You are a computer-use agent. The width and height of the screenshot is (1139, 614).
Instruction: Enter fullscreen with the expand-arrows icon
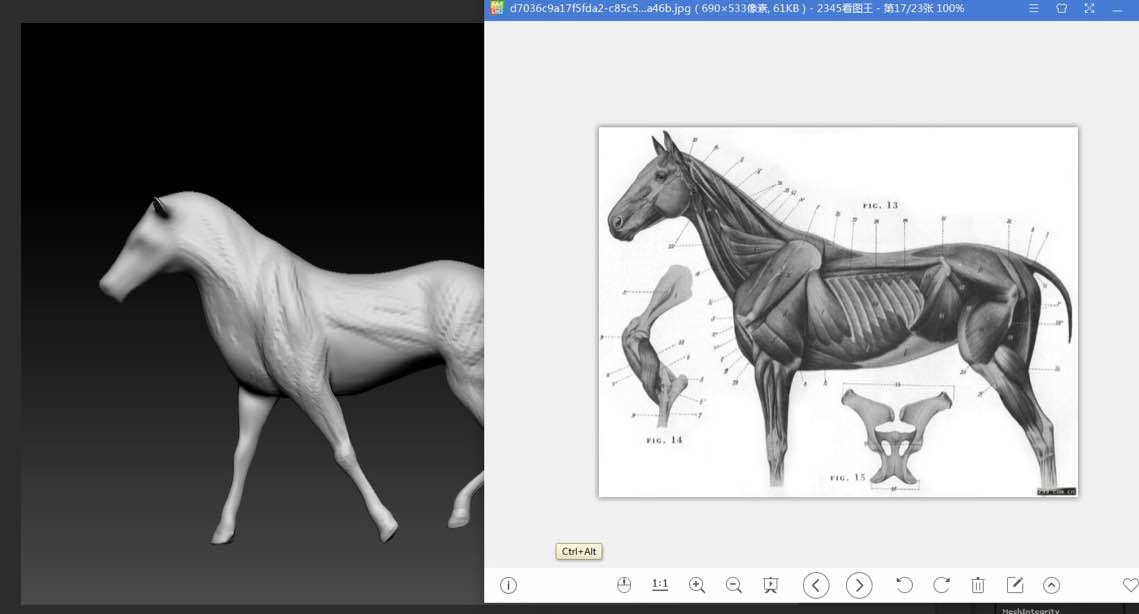tap(1090, 9)
